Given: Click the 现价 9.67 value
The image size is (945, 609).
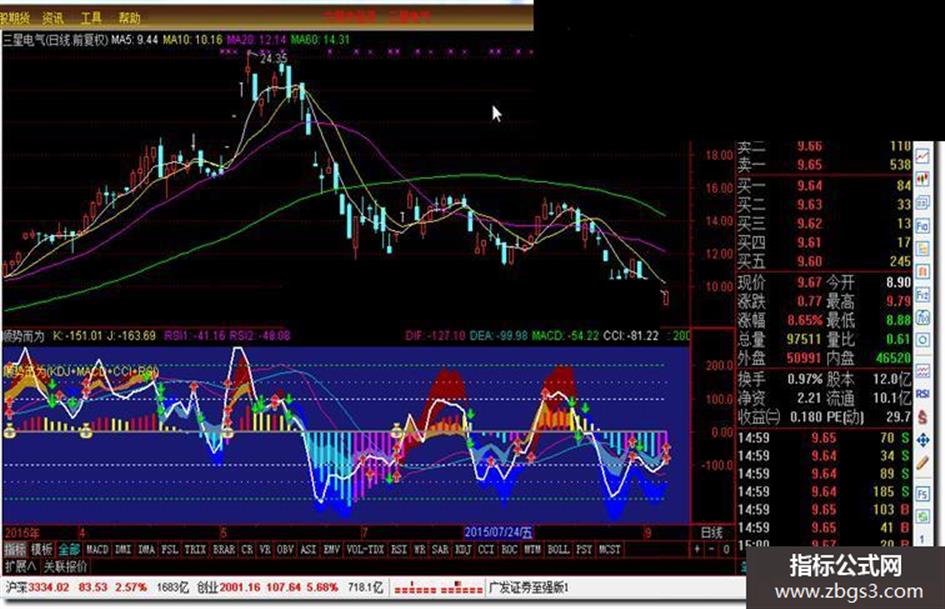Looking at the screenshot, I should 809,282.
